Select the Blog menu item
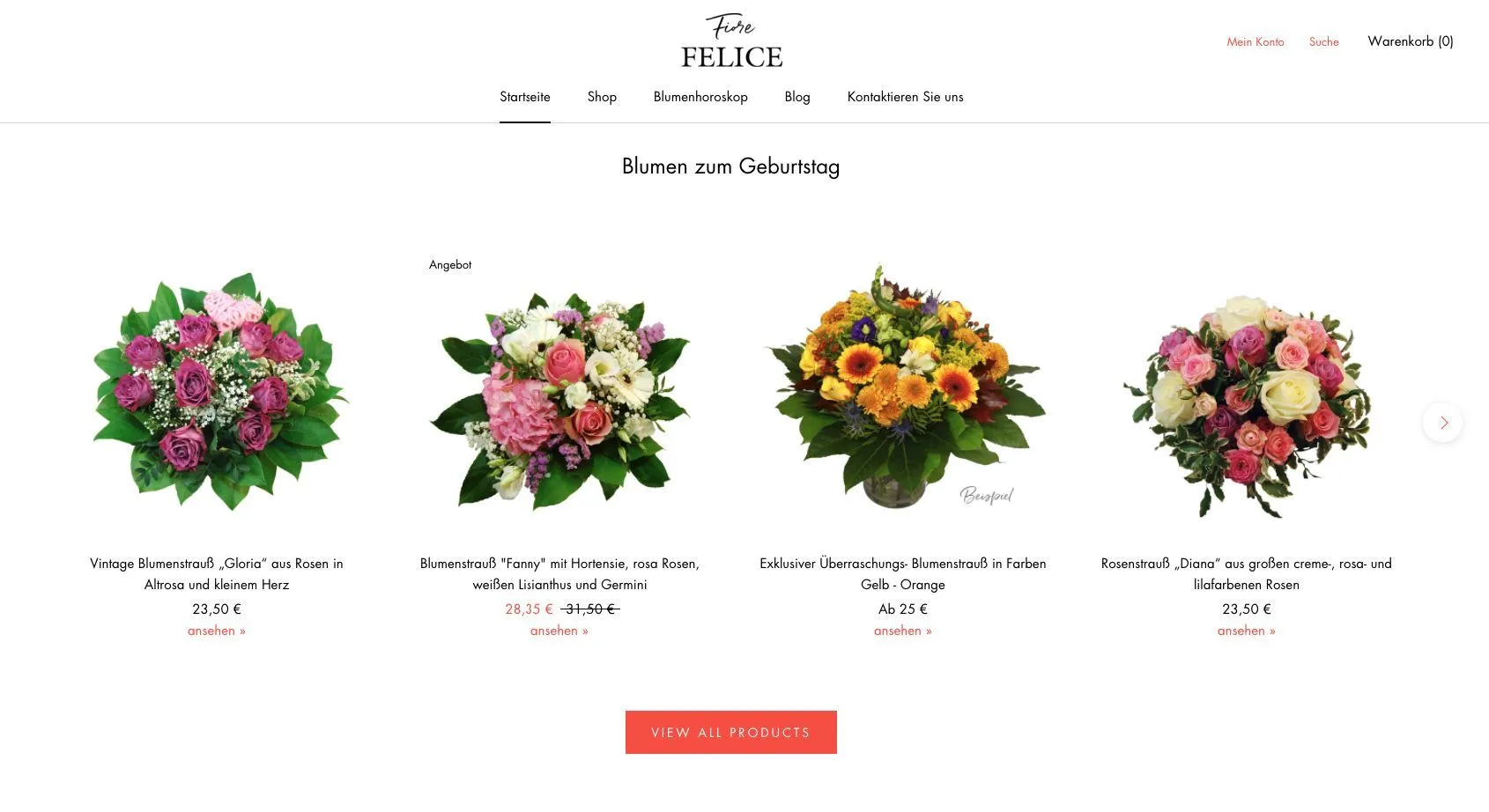 (796, 97)
